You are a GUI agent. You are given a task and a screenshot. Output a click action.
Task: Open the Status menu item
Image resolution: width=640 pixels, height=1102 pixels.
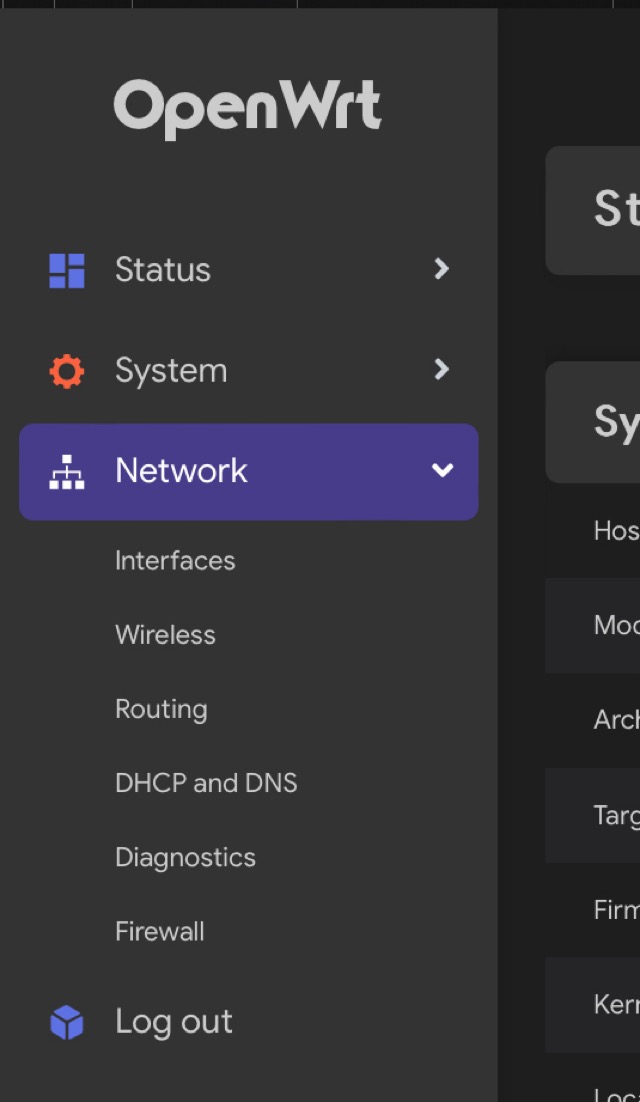click(x=249, y=270)
